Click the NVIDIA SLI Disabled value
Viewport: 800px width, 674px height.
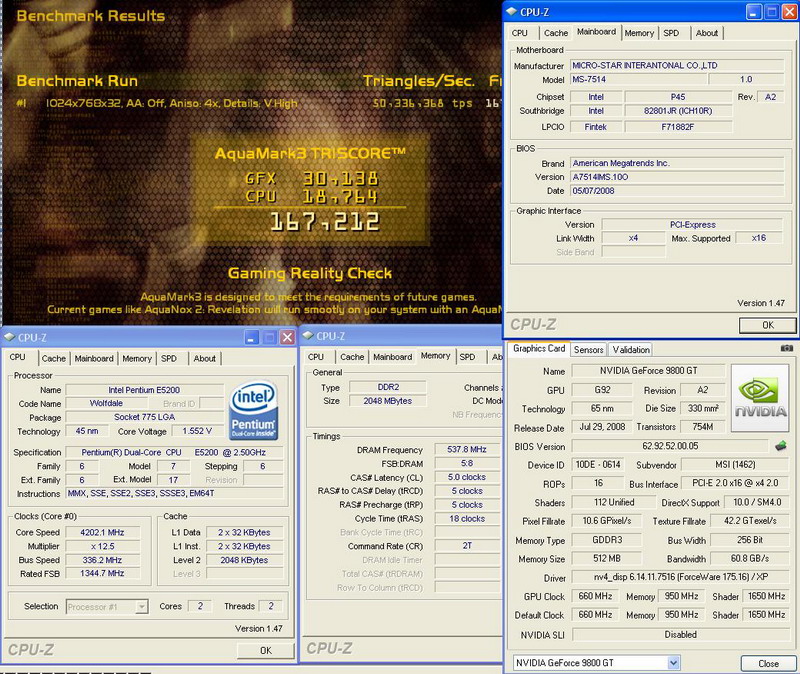click(680, 635)
